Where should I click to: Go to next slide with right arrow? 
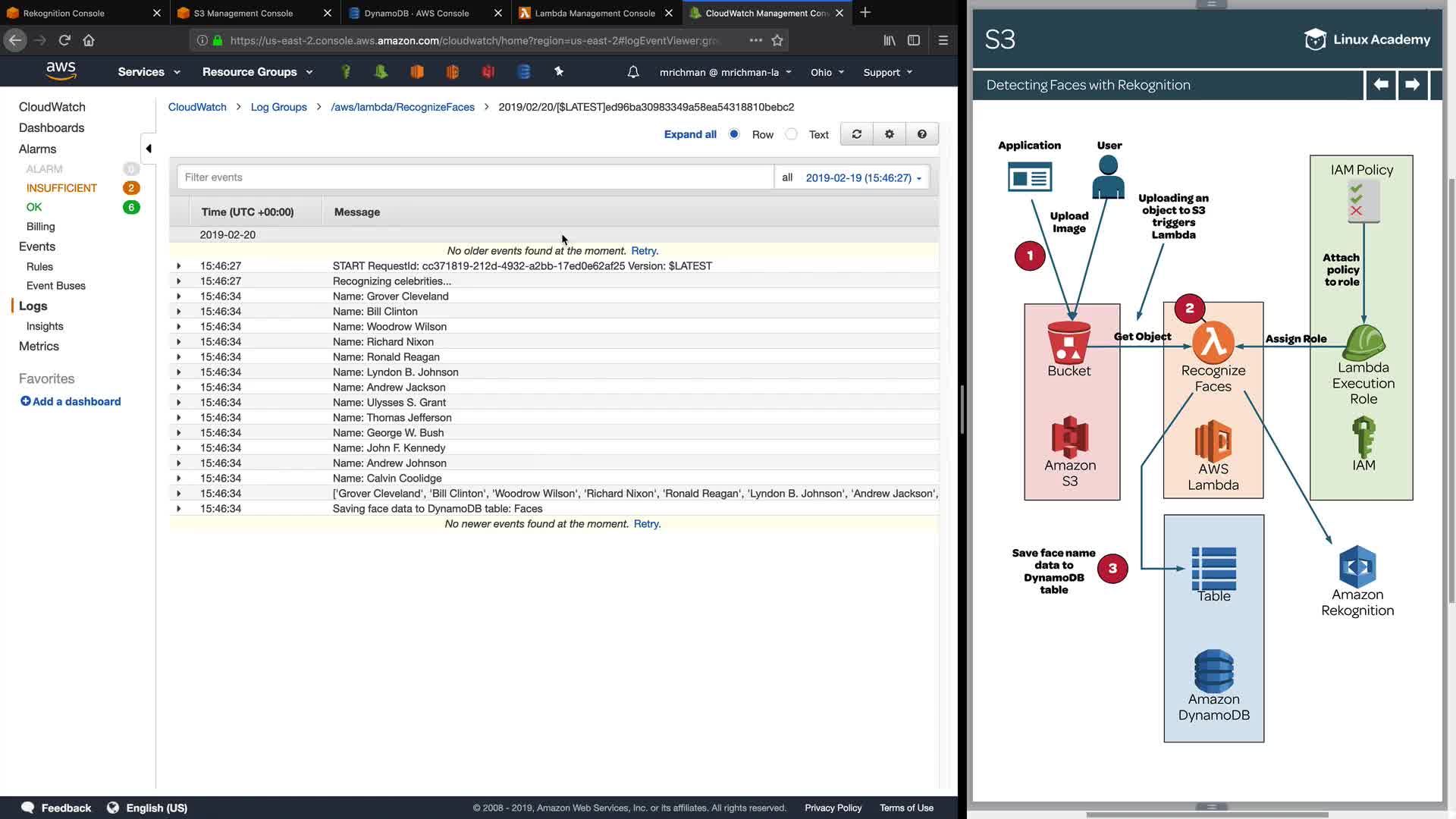coord(1412,85)
